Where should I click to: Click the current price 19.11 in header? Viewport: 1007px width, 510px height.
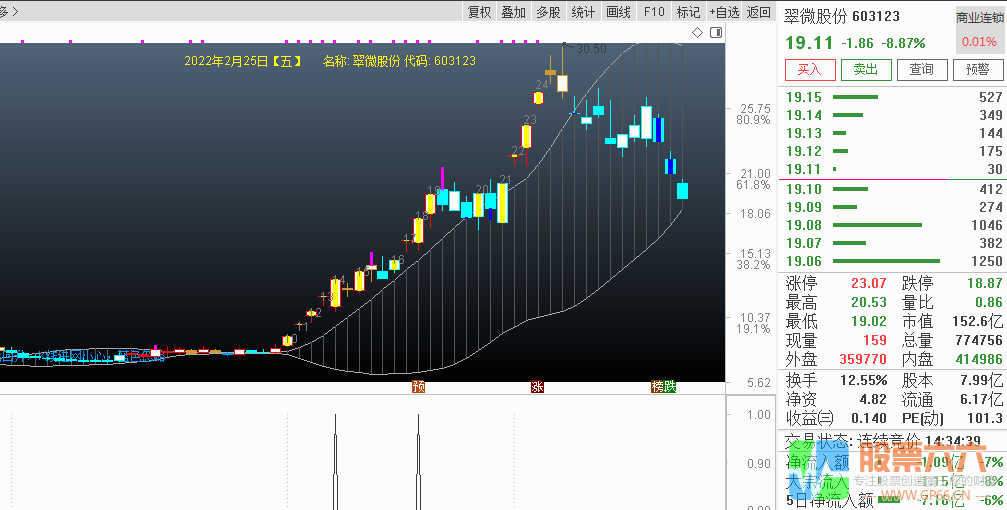[x=809, y=43]
